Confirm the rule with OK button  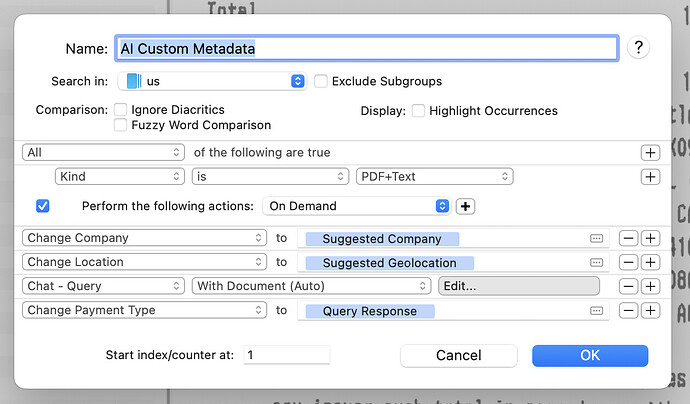click(x=589, y=355)
